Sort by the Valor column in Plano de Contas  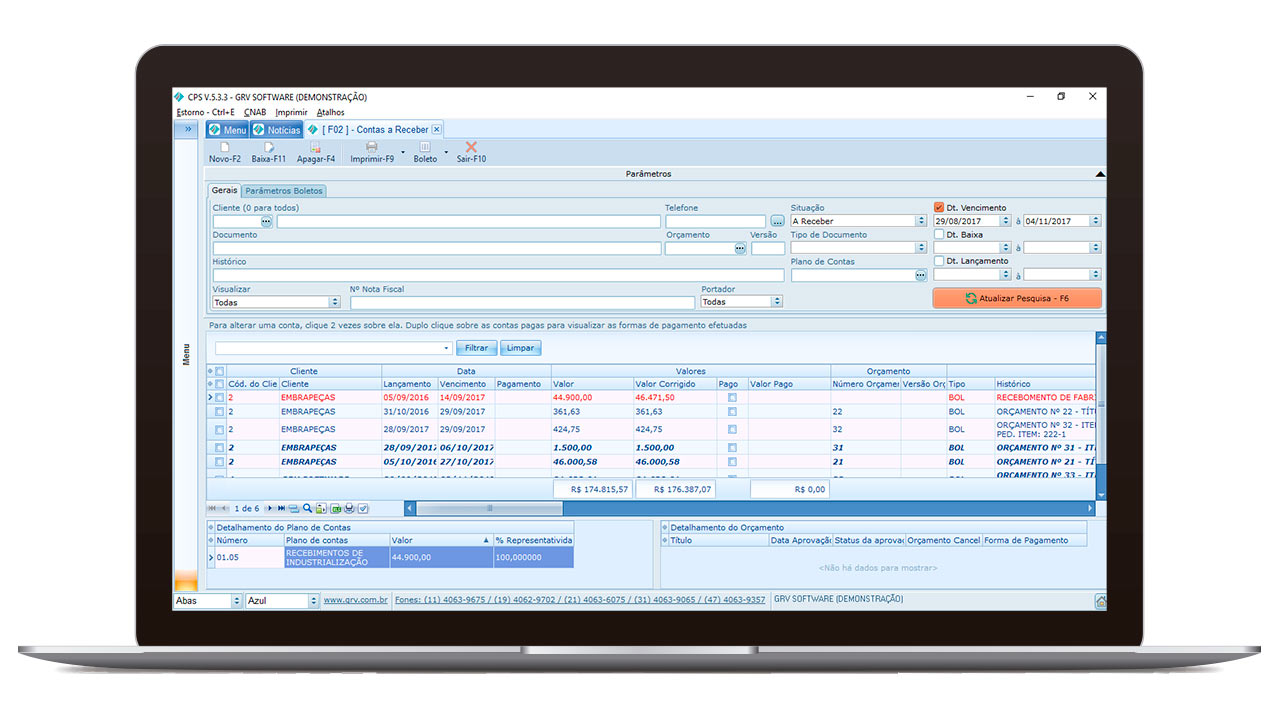pos(440,541)
